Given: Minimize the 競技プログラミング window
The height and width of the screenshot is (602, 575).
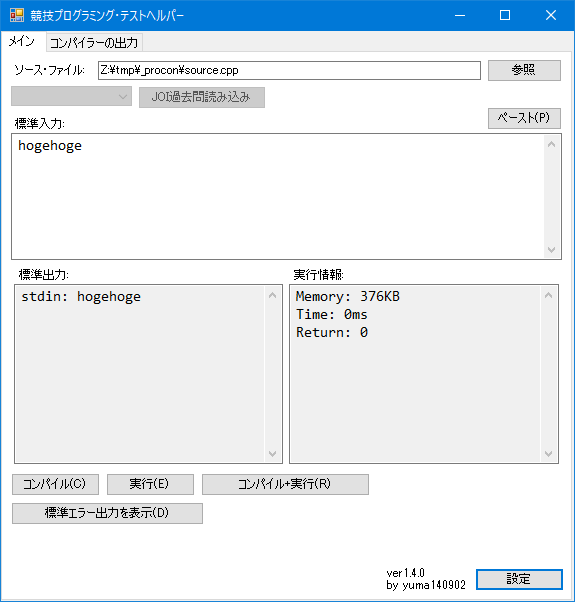Looking at the screenshot, I should click(x=460, y=15).
